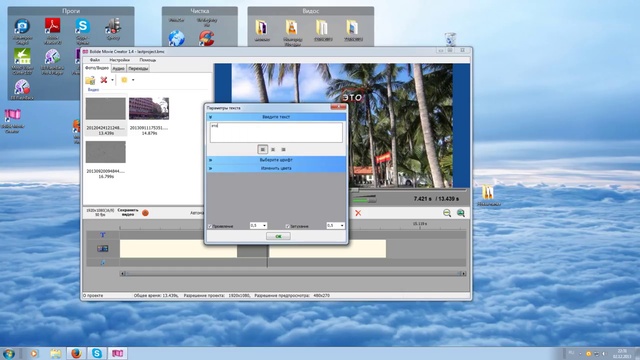This screenshot has height=360, width=640.
Task: Click the zoom in timeline magnifier
Action: click(x=461, y=213)
